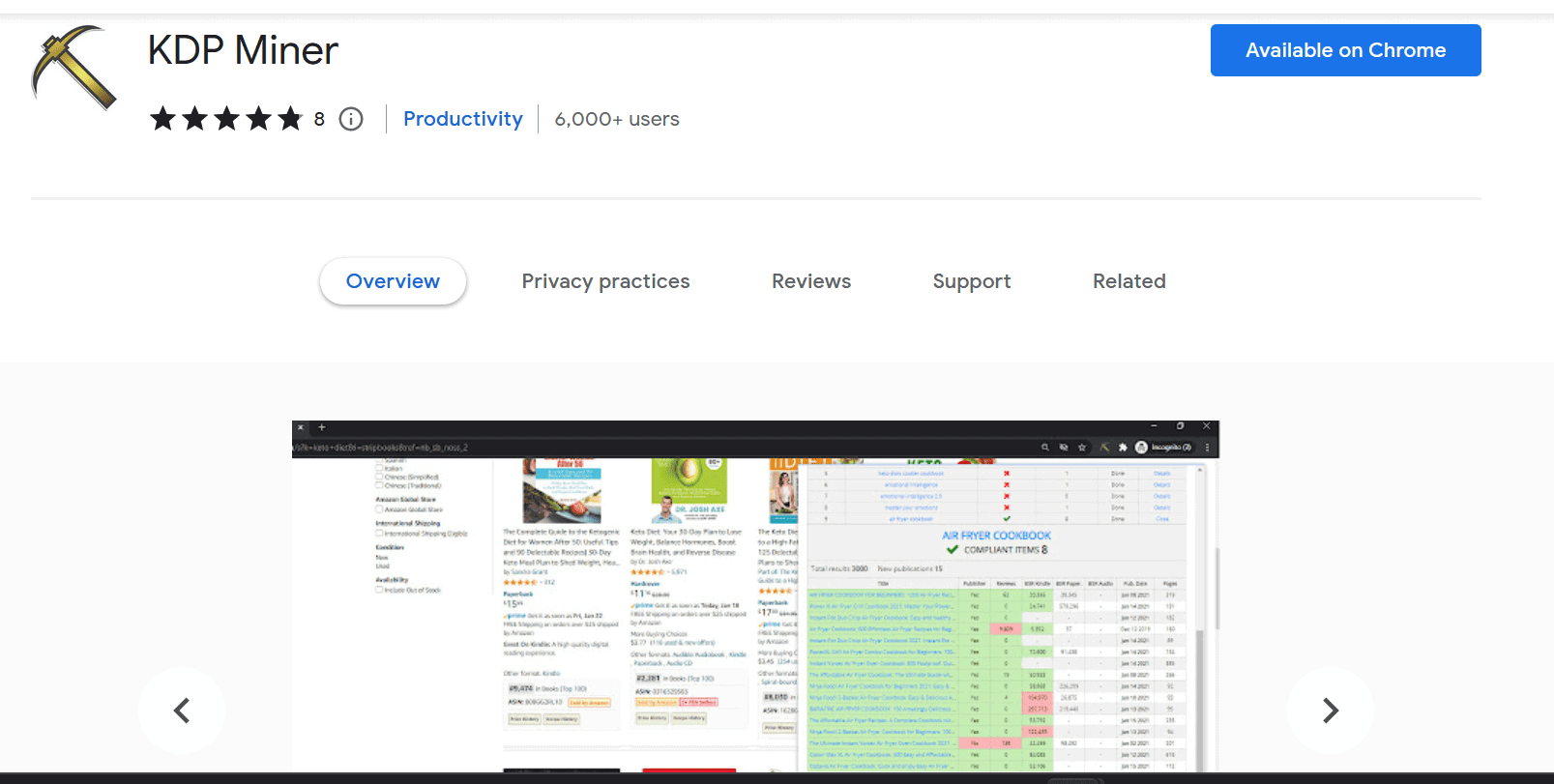
Task: Switch to the Privacy practices tab
Action: click(605, 281)
